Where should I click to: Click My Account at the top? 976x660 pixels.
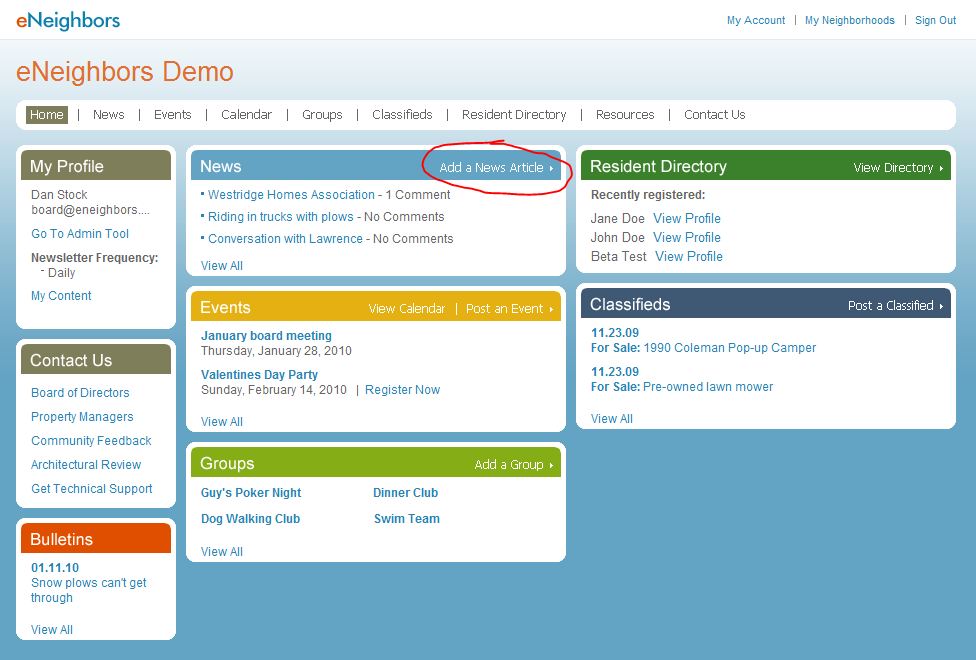[x=755, y=20]
